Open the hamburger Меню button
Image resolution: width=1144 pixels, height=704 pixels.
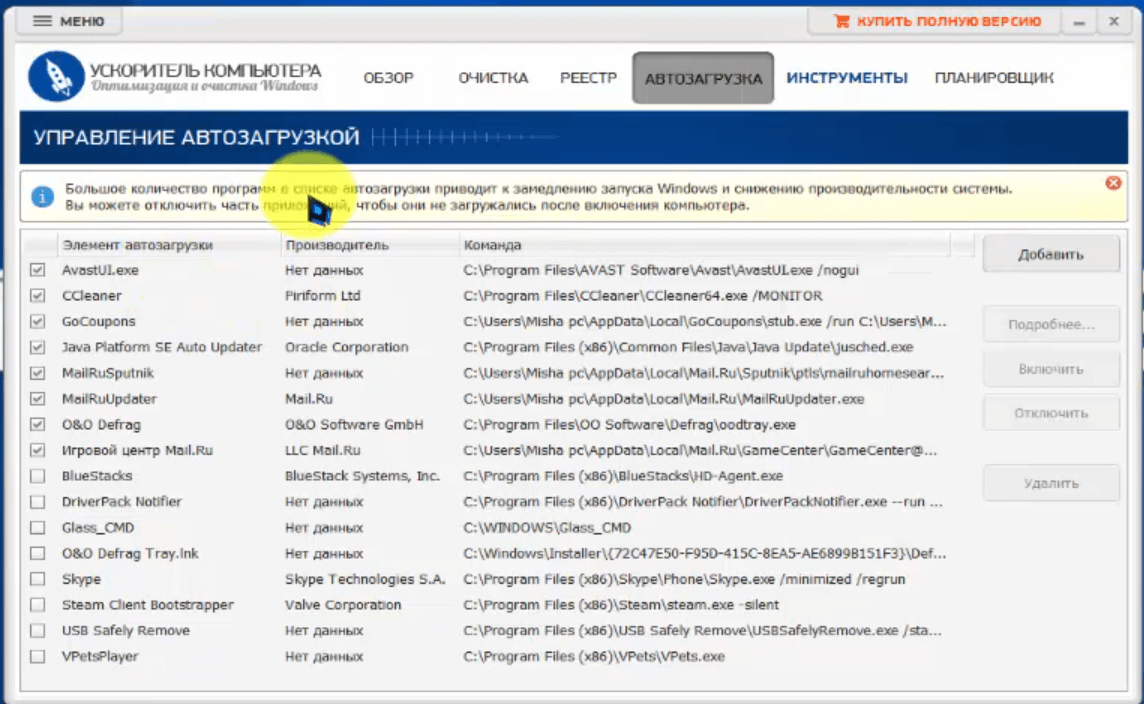(x=69, y=21)
